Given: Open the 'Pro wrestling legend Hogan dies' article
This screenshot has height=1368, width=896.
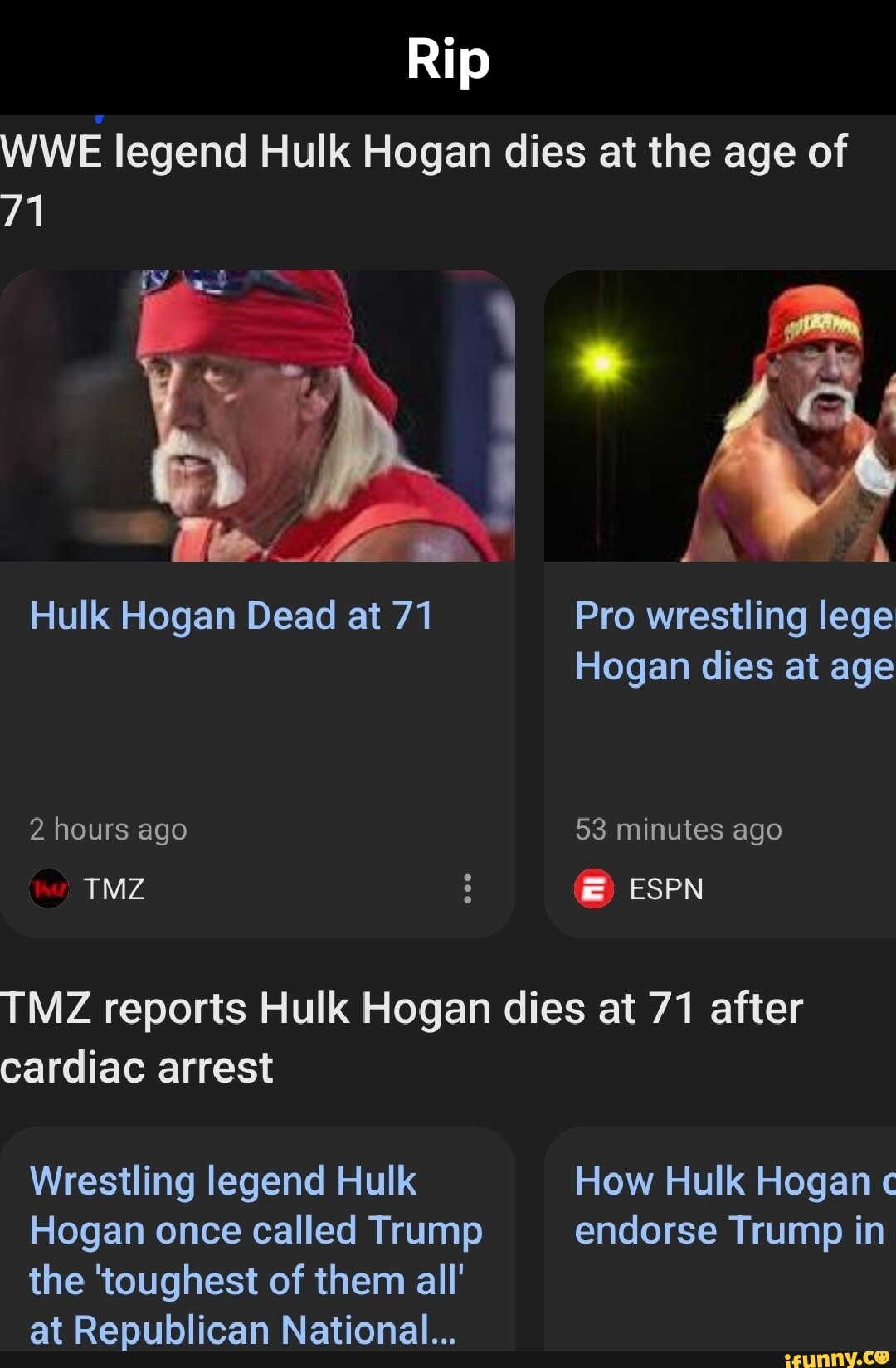Looking at the screenshot, I should (730, 640).
